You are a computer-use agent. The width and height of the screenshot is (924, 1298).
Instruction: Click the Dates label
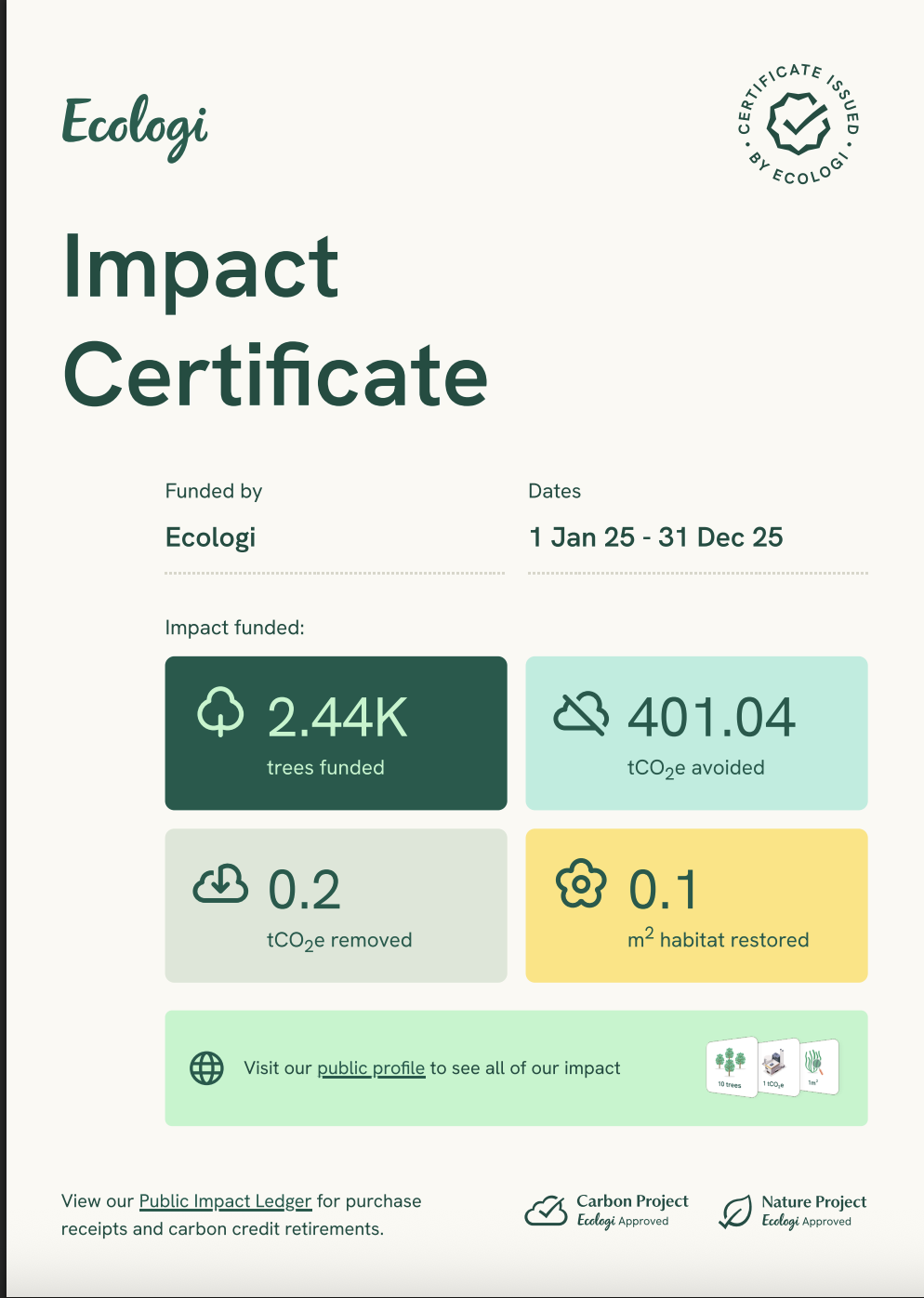click(555, 491)
